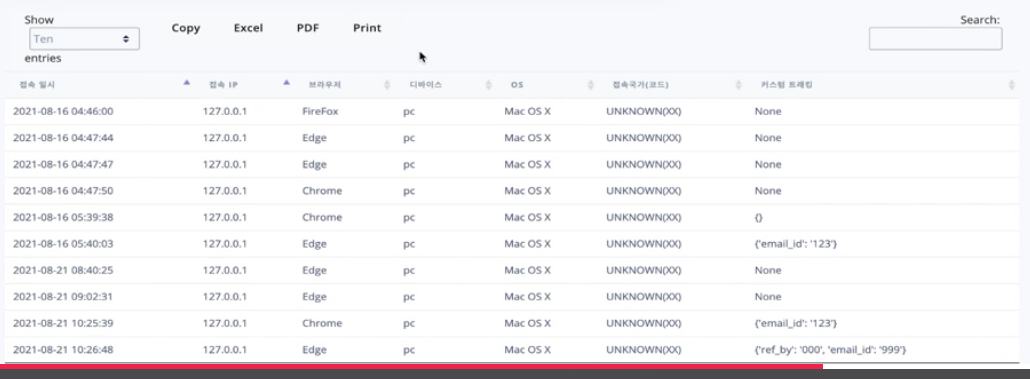The width and height of the screenshot is (1030, 379).
Task: Select timestamp 2021-08-21 10:25:39 cell
Action: [x=63, y=323]
